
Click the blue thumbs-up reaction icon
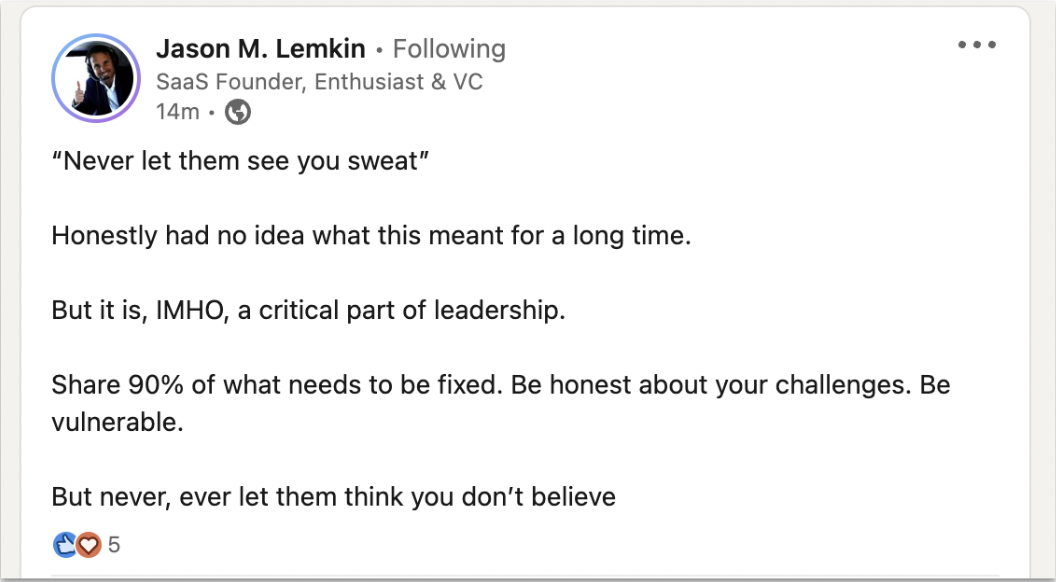[x=65, y=544]
